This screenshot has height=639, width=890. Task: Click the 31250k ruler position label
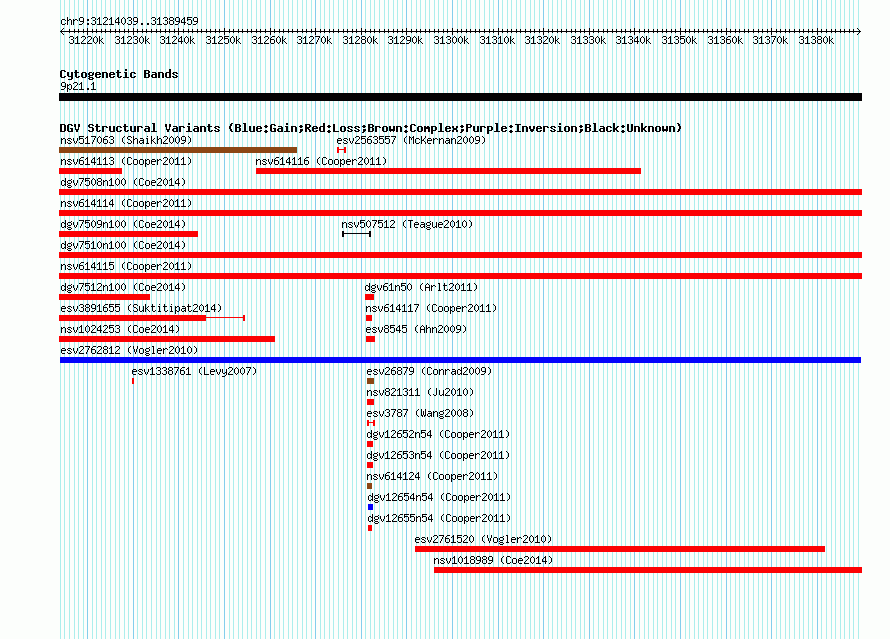pos(223,40)
